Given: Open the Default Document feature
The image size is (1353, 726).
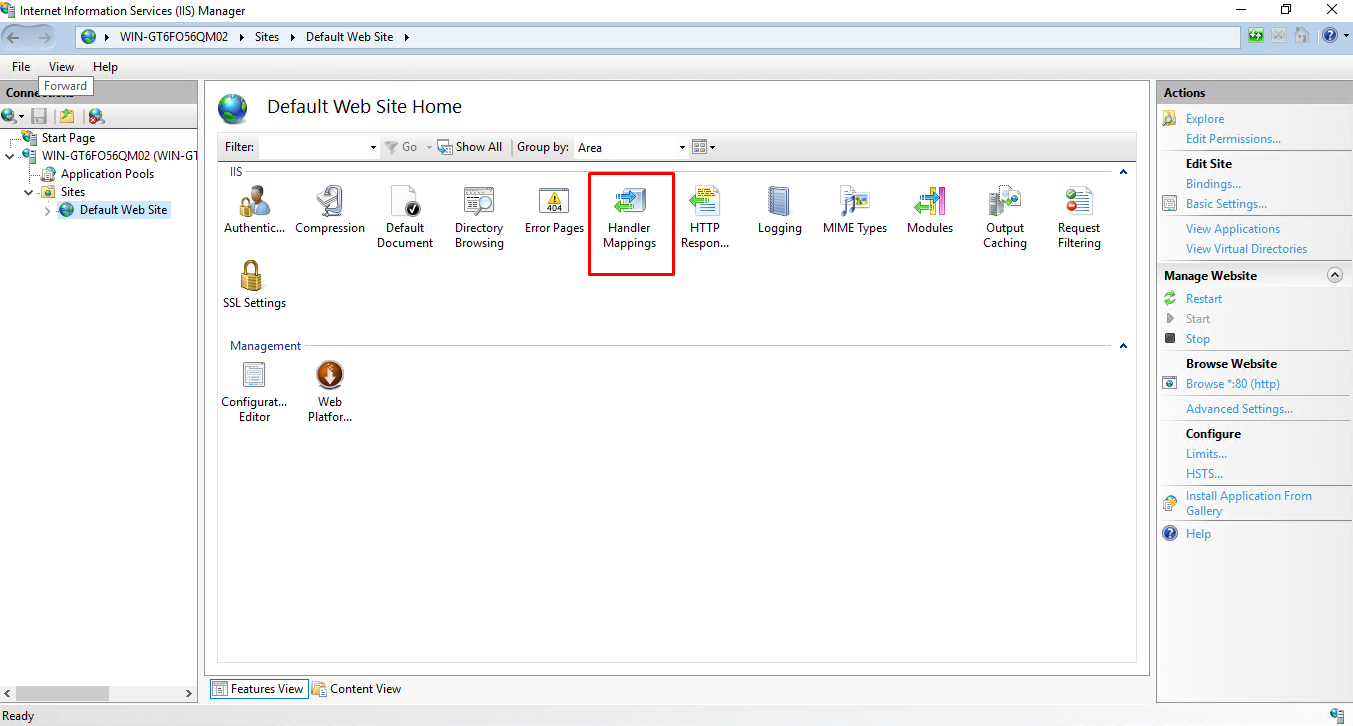Looking at the screenshot, I should (x=405, y=217).
